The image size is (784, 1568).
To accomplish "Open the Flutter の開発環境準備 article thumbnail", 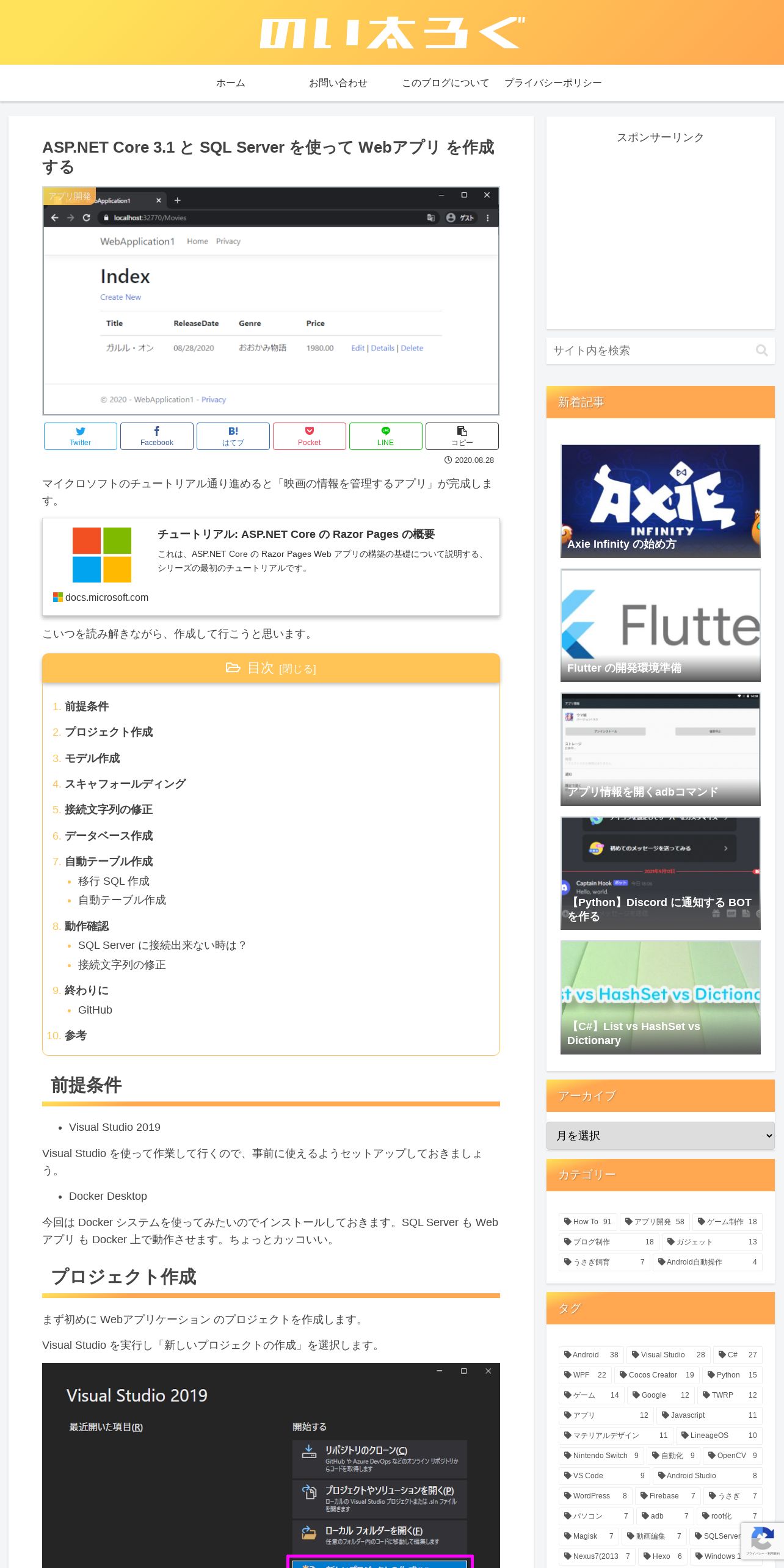I will [660, 625].
